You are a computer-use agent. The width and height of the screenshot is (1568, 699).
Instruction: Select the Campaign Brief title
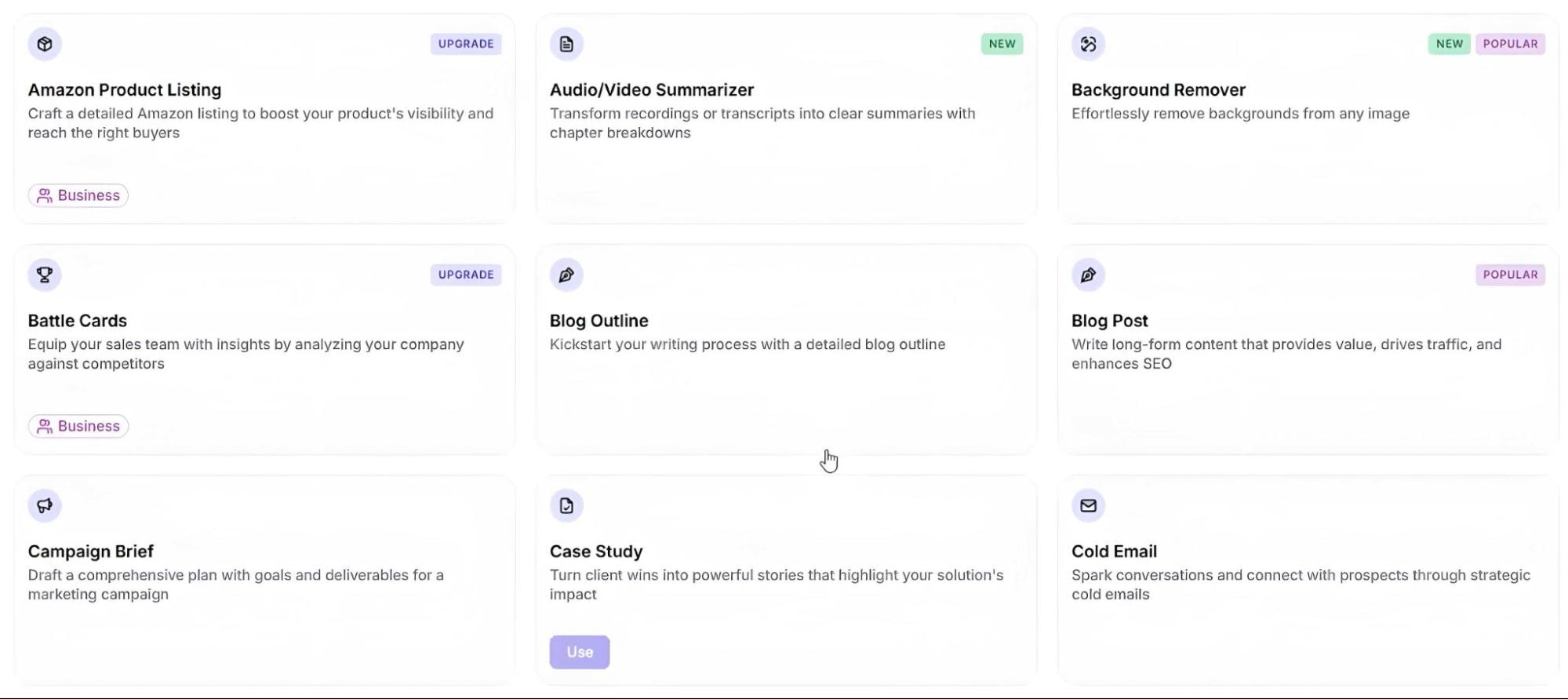click(90, 552)
